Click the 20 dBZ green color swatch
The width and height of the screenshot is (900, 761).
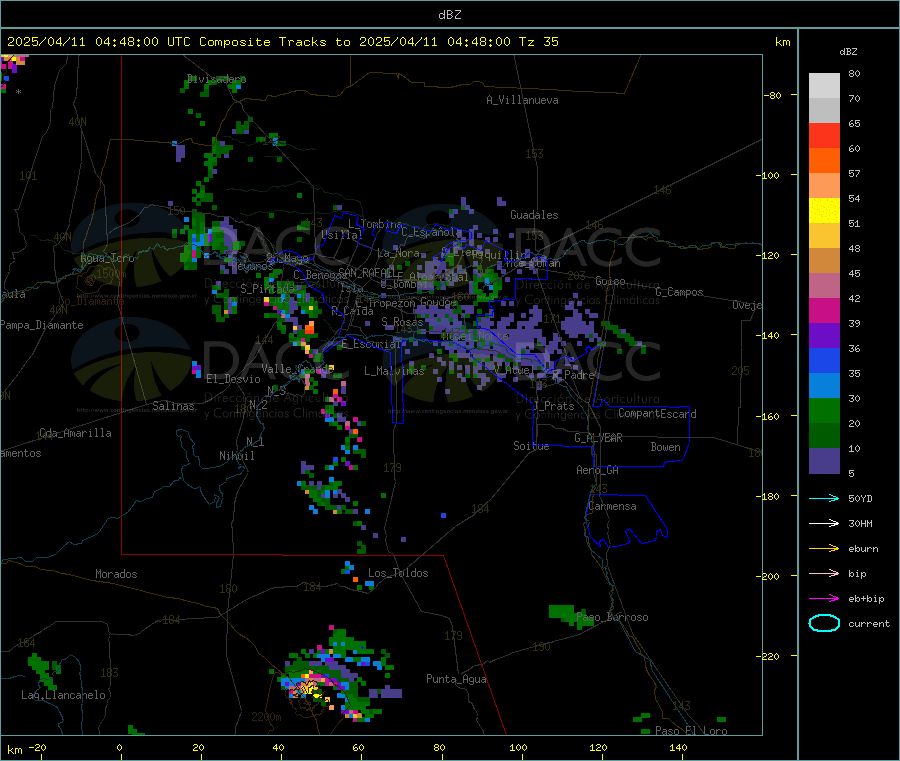tap(824, 436)
